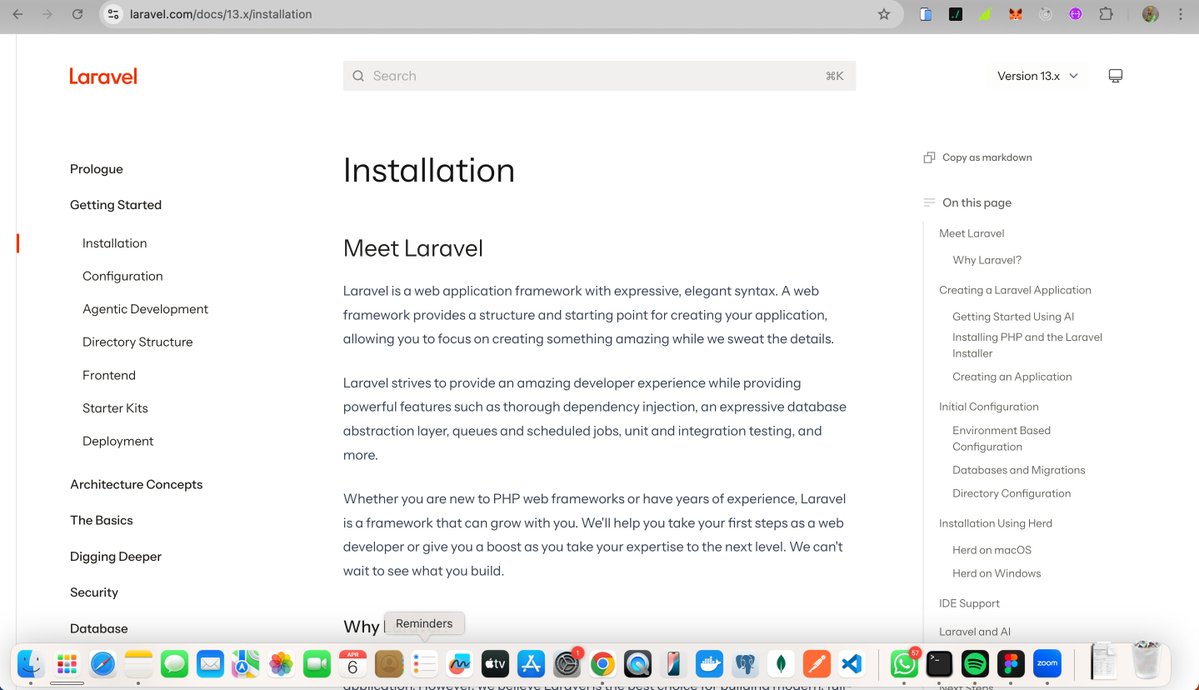
Task: Open the Frontend docs page
Action: [109, 375]
